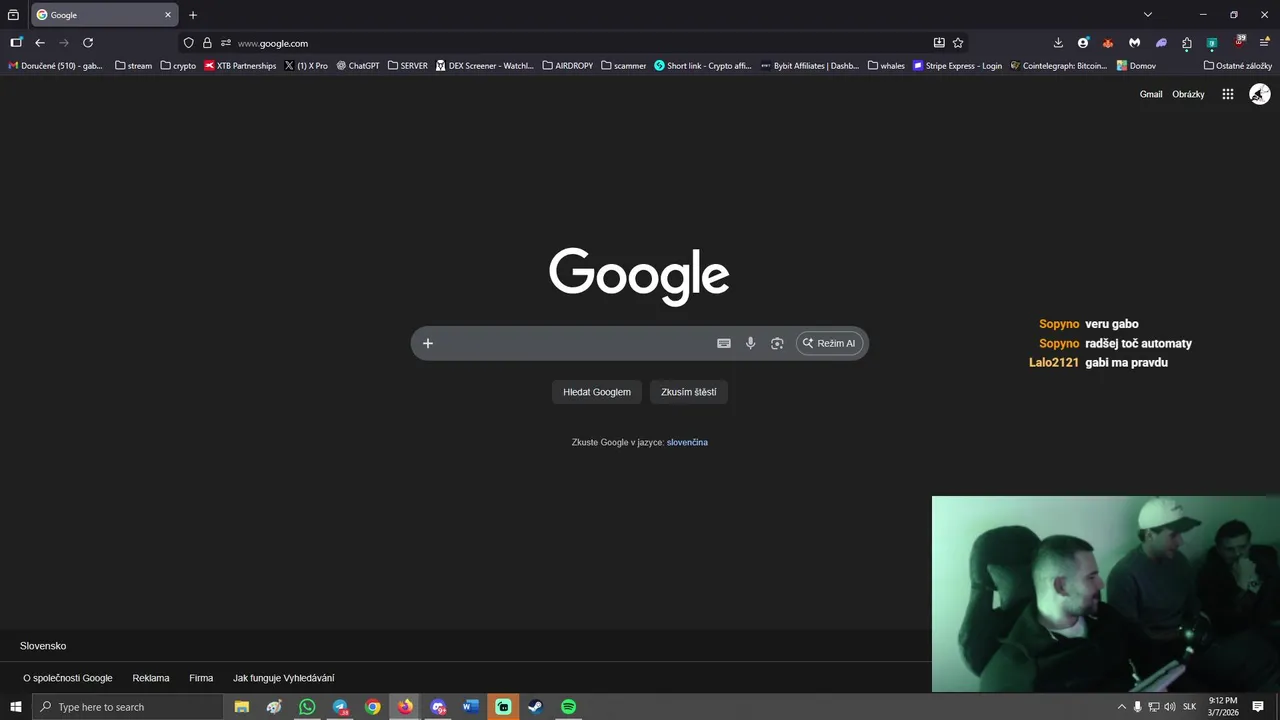Open Malwarebytes extension icon
Screen dimensions: 1280x720
click(1135, 43)
